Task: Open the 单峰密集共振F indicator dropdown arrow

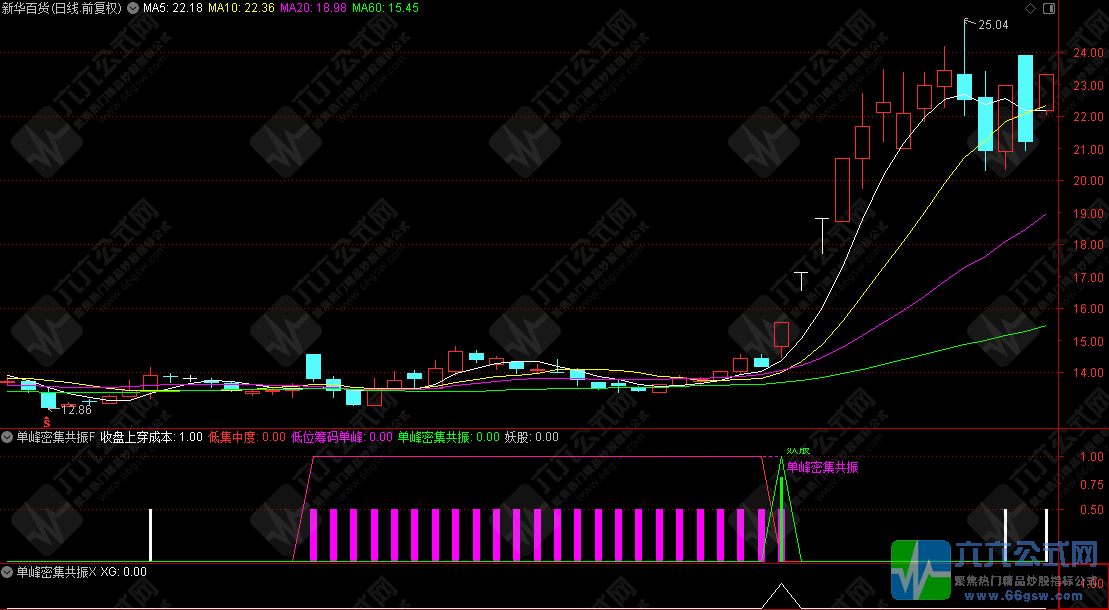Action: pos(8,437)
